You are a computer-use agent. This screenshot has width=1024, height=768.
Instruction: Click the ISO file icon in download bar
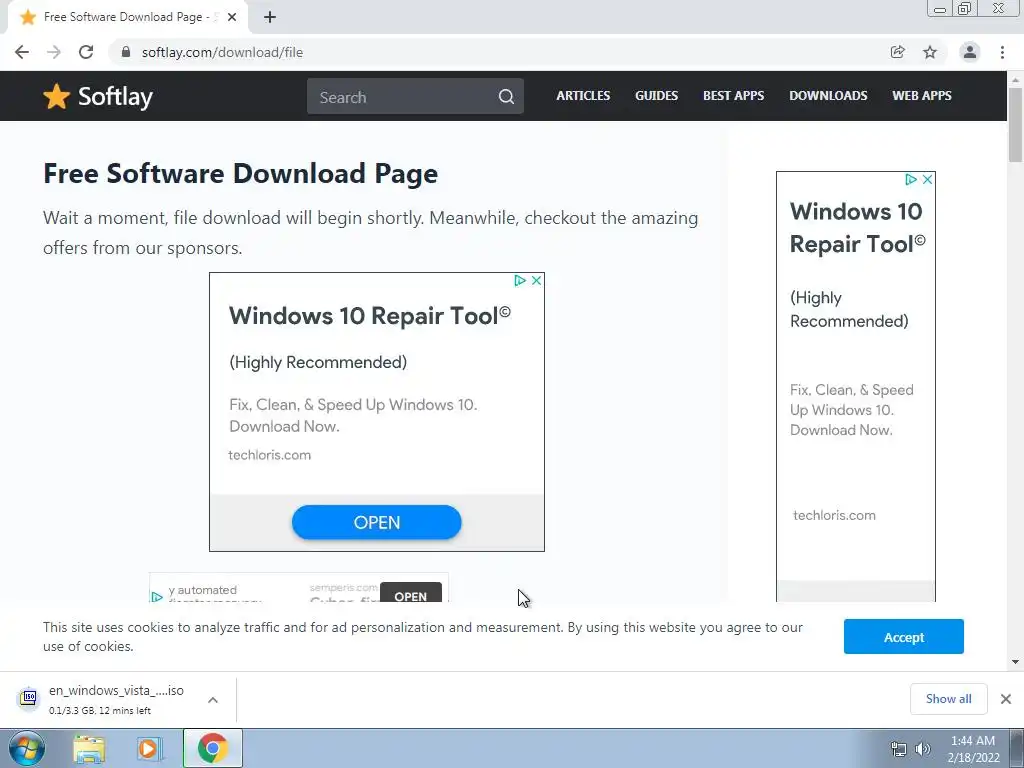pyautogui.click(x=28, y=699)
